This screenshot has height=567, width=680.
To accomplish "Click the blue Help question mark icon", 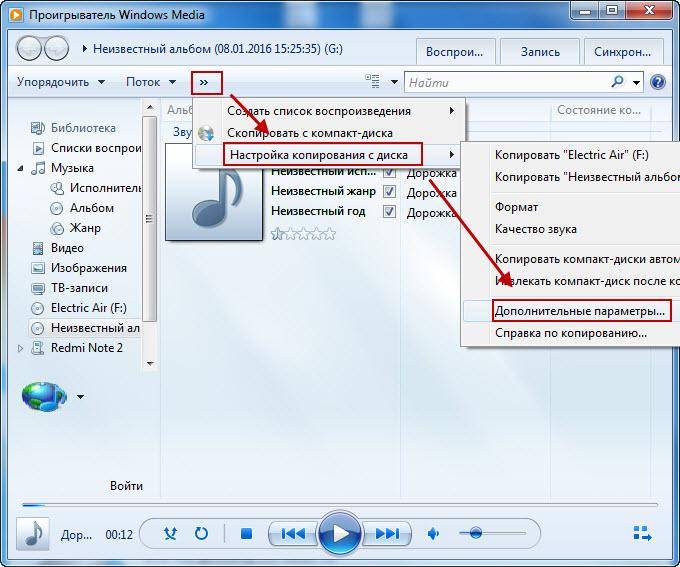I will pyautogui.click(x=658, y=82).
